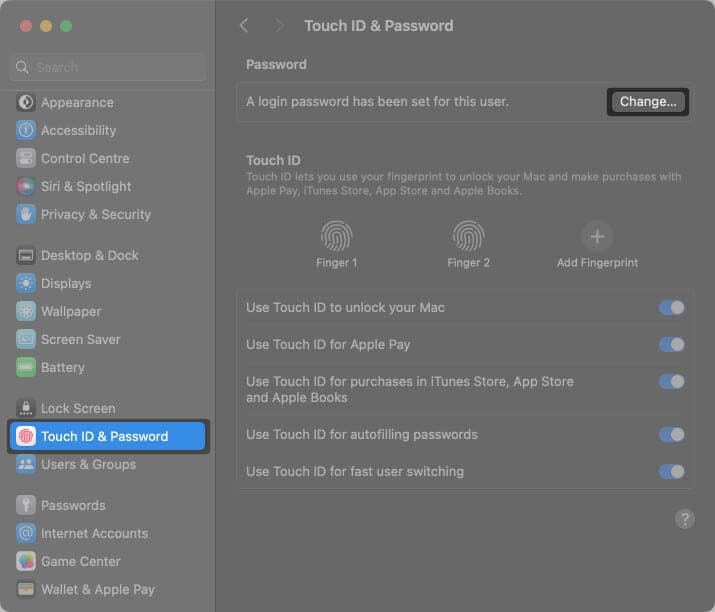Open help with the question mark button

click(x=684, y=519)
